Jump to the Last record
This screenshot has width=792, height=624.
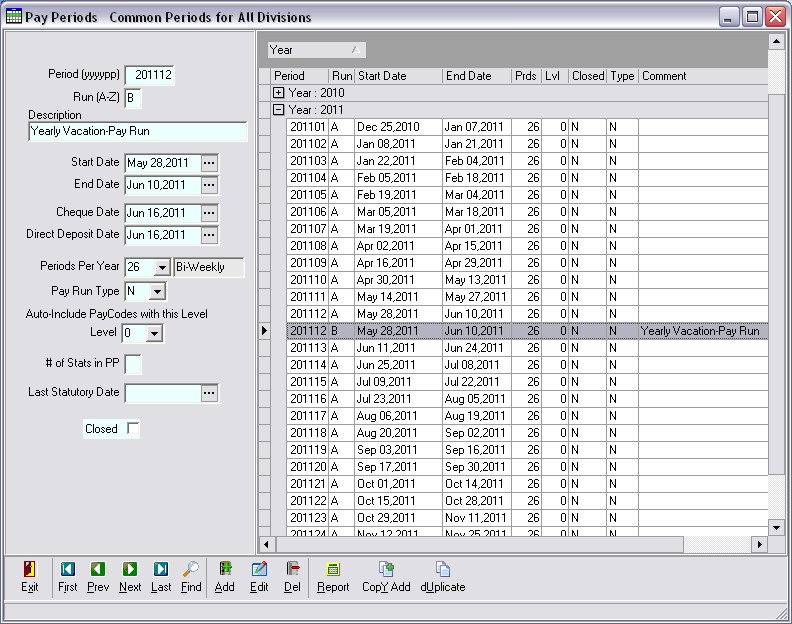point(161,576)
